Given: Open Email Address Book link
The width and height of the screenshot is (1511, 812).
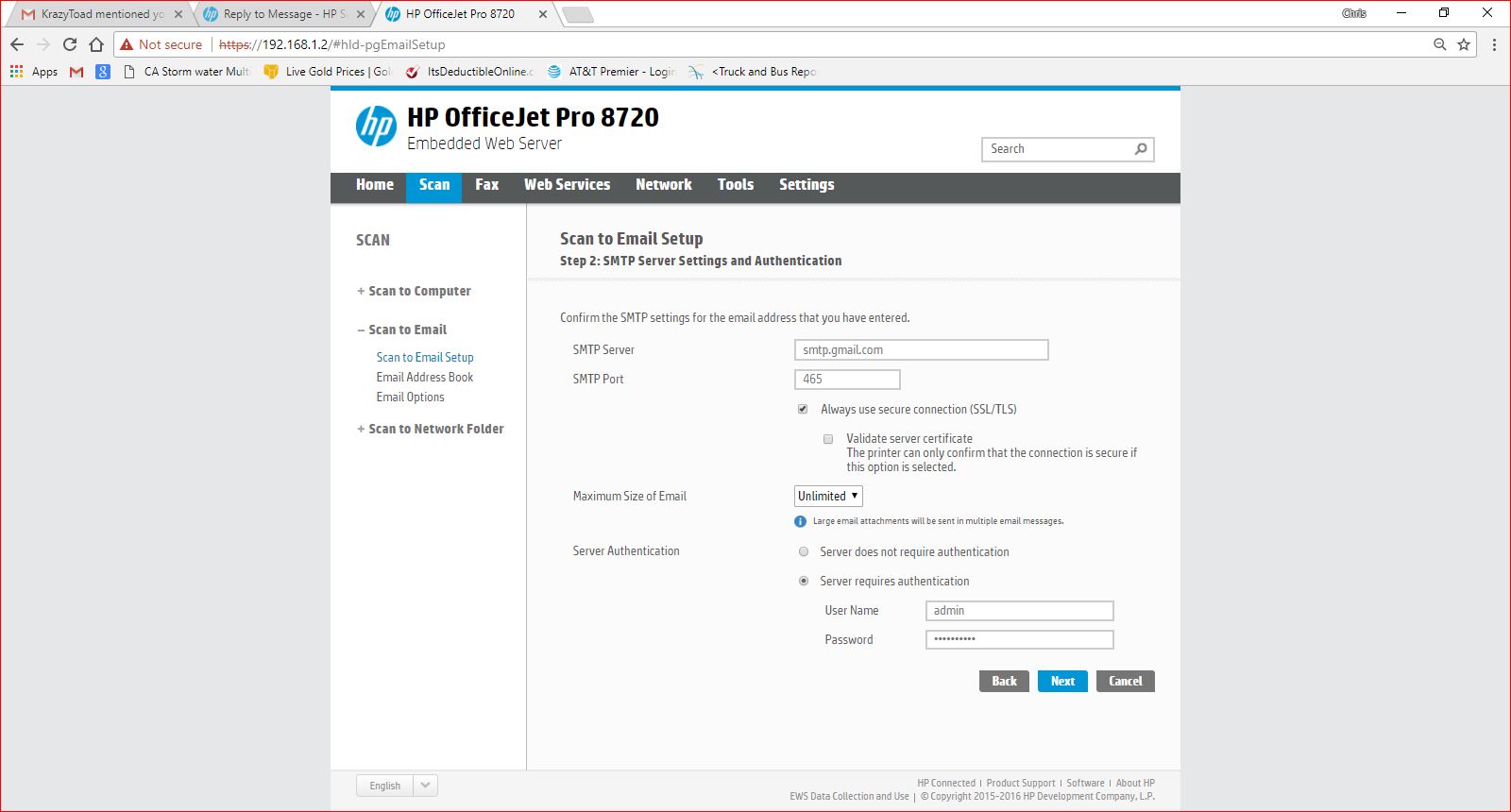Looking at the screenshot, I should (425, 377).
